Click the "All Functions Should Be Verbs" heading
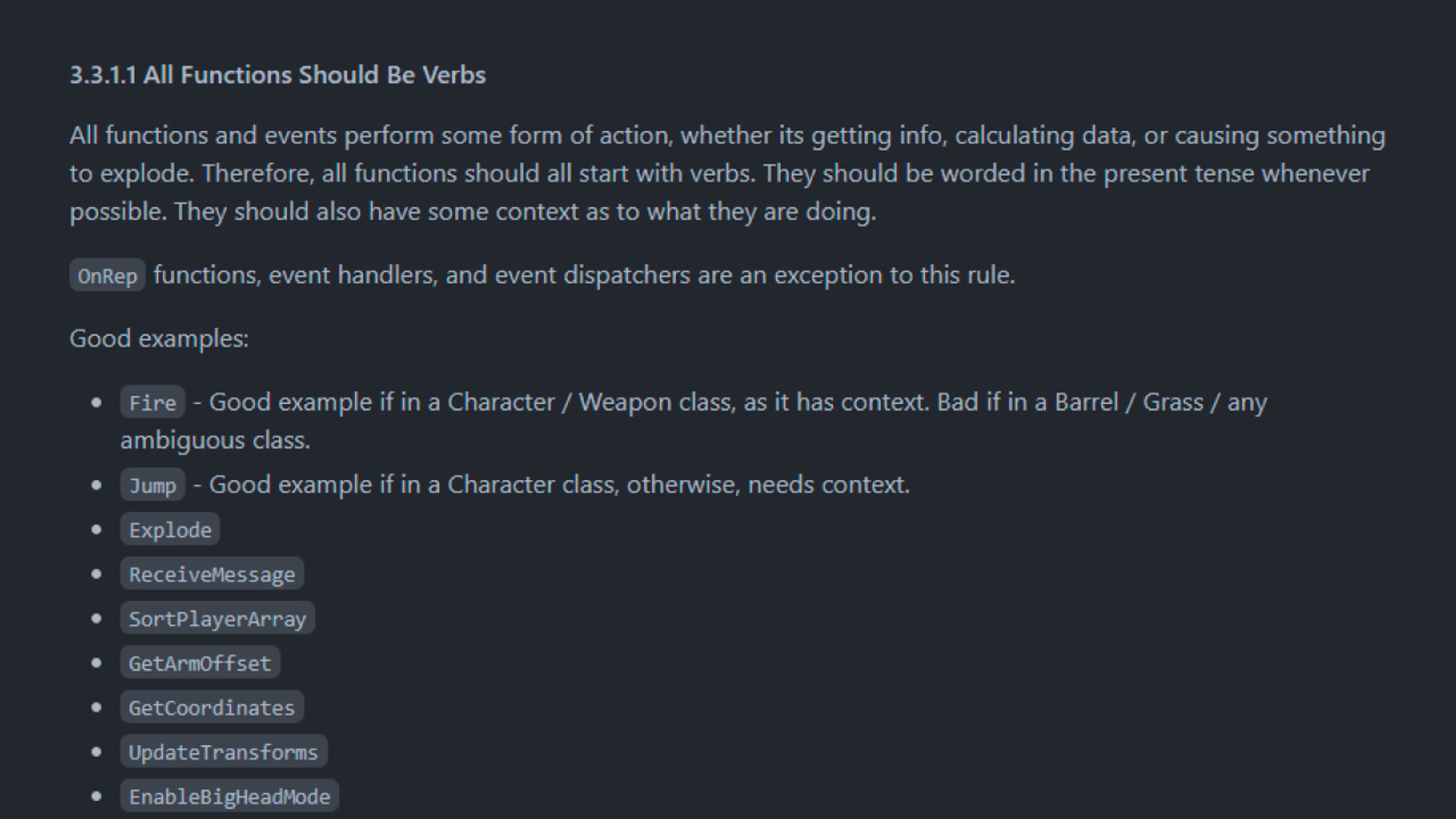This screenshot has width=1456, height=819. [277, 75]
